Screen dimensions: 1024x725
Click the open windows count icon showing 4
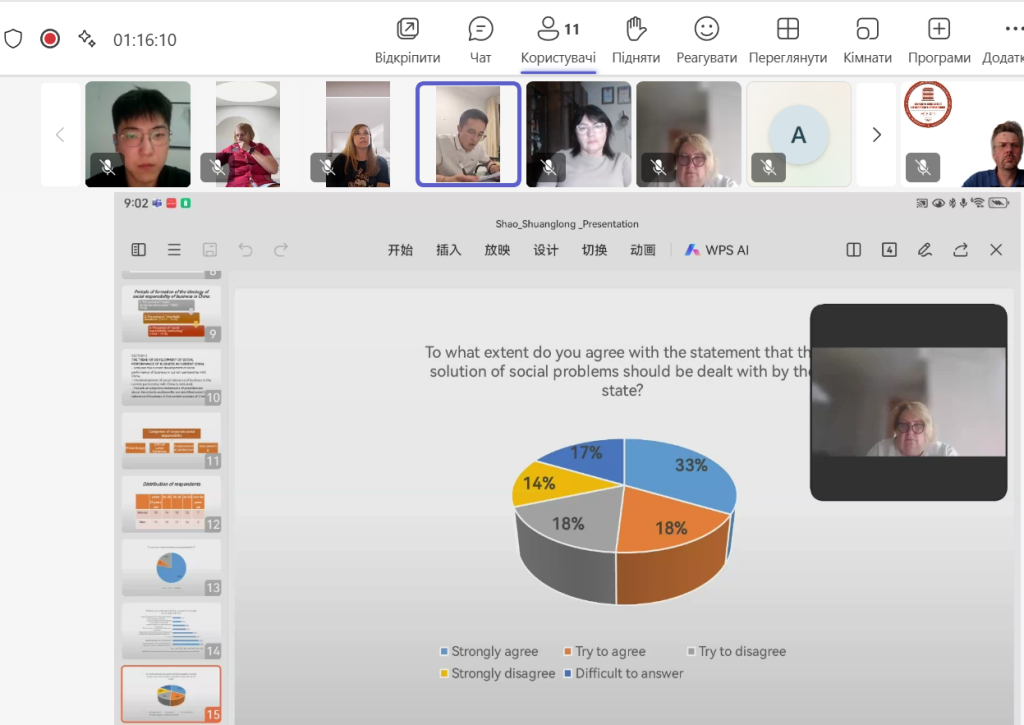889,250
